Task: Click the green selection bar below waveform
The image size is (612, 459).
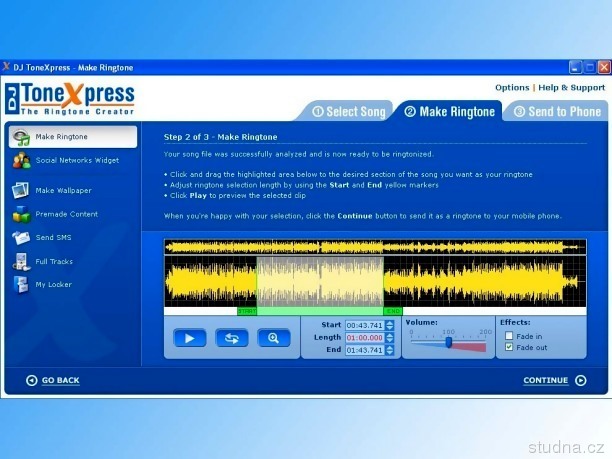Action: coord(320,311)
